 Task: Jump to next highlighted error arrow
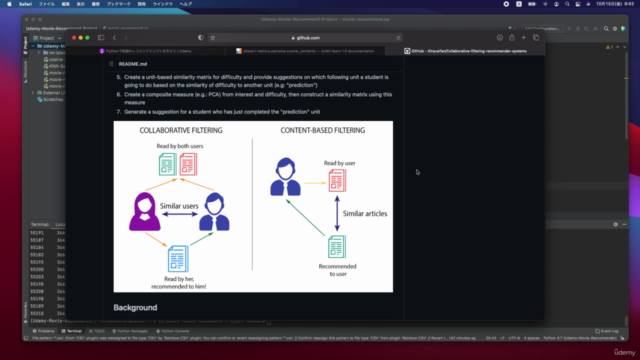point(624,47)
